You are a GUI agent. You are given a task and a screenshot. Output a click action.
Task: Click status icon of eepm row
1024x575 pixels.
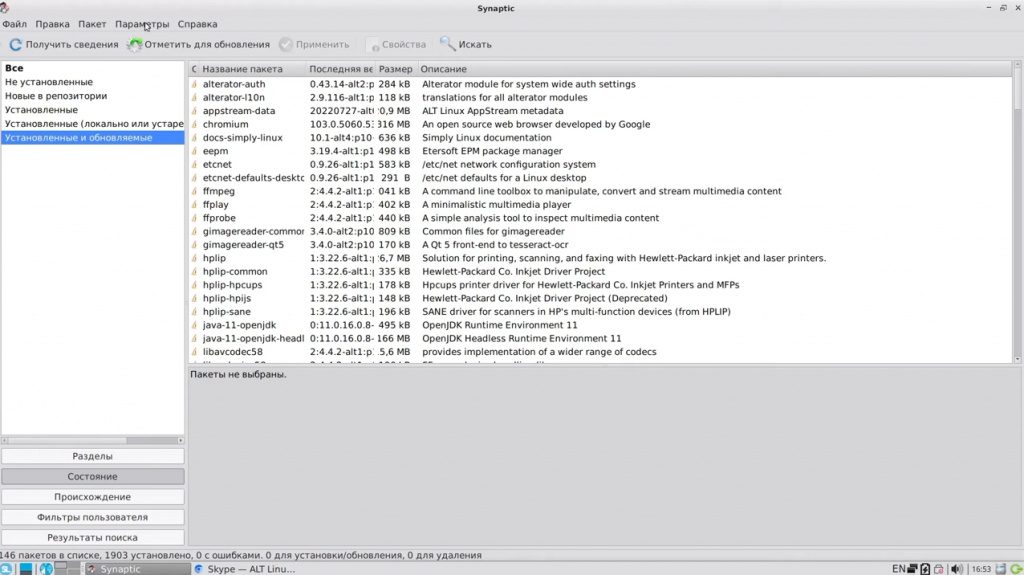(194, 151)
